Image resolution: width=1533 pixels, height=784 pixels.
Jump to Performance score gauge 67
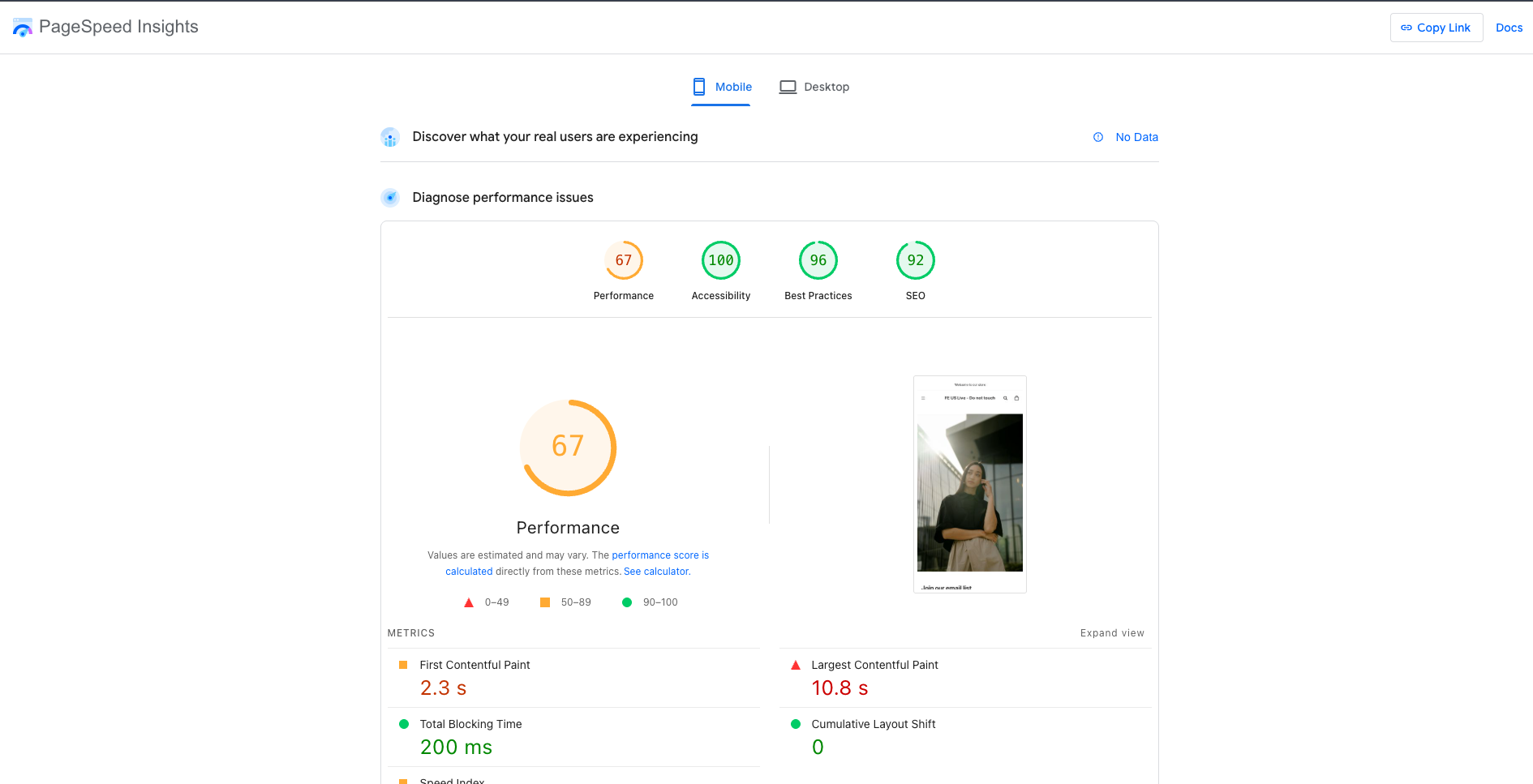[x=623, y=261]
